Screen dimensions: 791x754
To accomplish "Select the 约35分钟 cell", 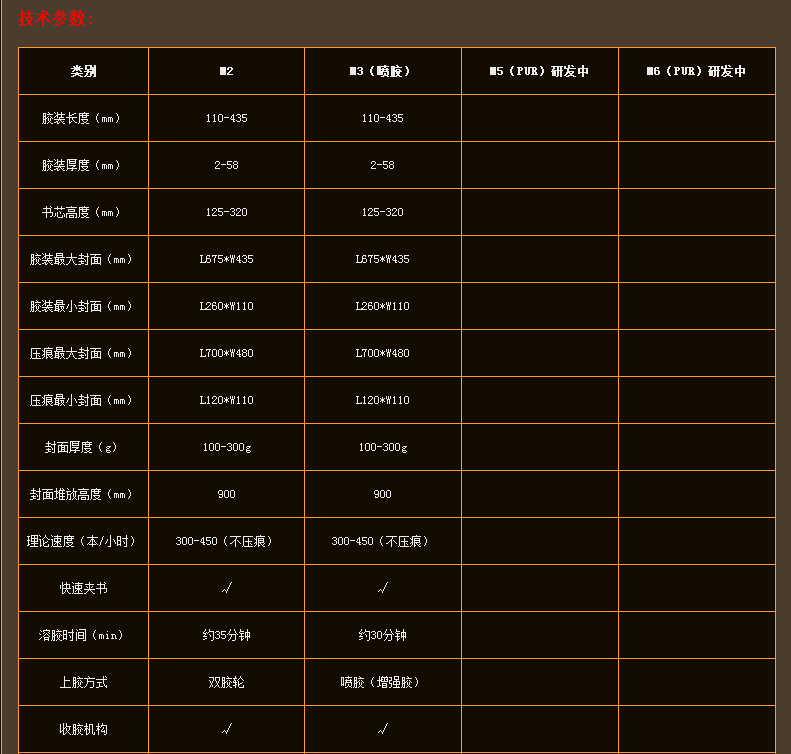I will coord(227,635).
